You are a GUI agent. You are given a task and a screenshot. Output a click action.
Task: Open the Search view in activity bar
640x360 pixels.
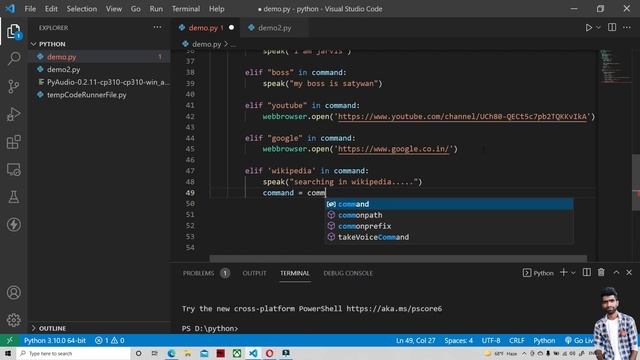point(13,58)
